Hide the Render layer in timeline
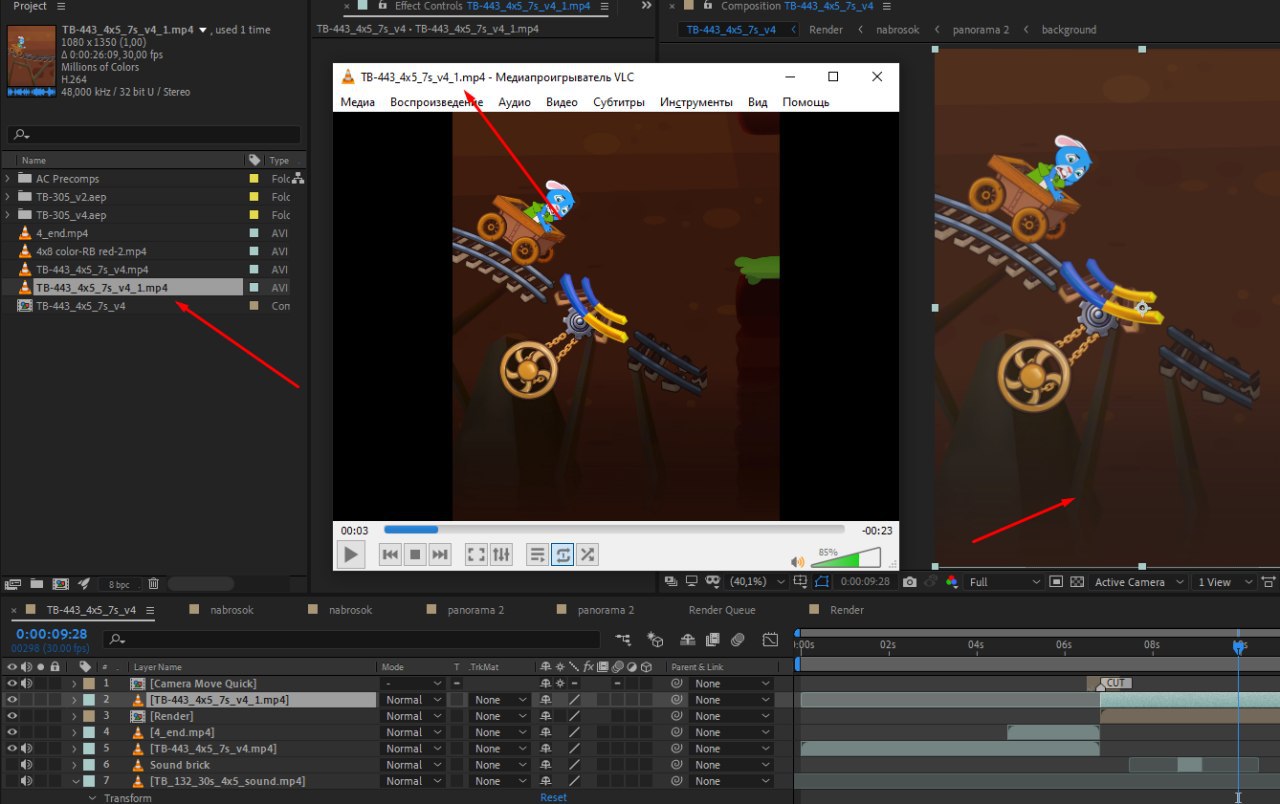1280x804 pixels. click(x=12, y=716)
